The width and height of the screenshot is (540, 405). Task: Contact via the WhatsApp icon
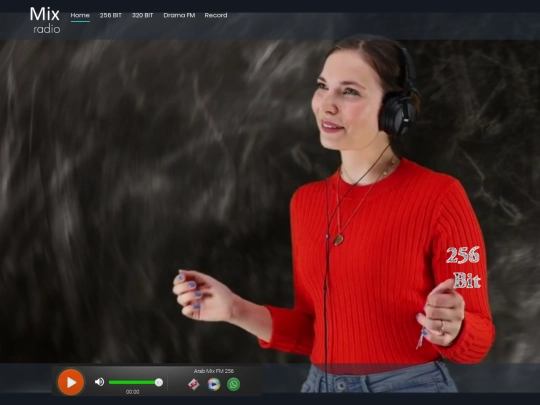[233, 384]
